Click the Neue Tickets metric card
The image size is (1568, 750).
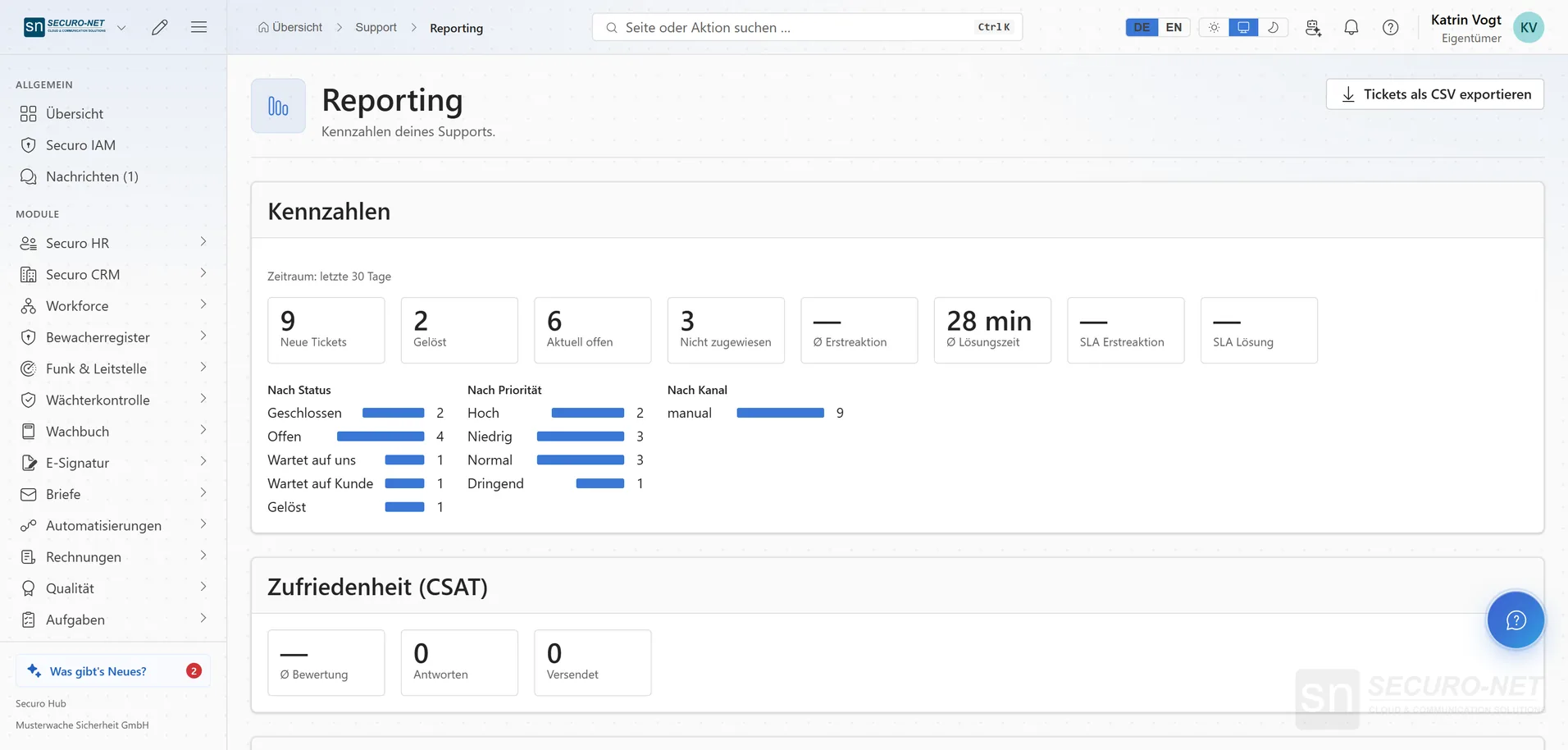pos(326,330)
